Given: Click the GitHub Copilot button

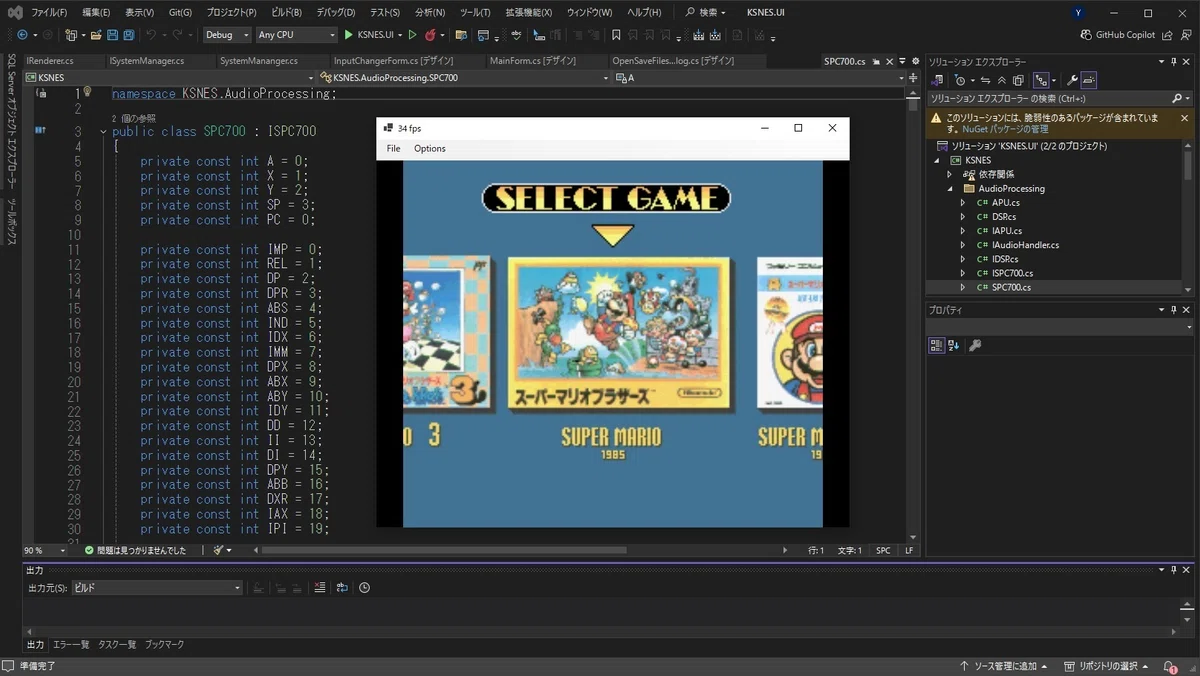Looking at the screenshot, I should [1118, 35].
